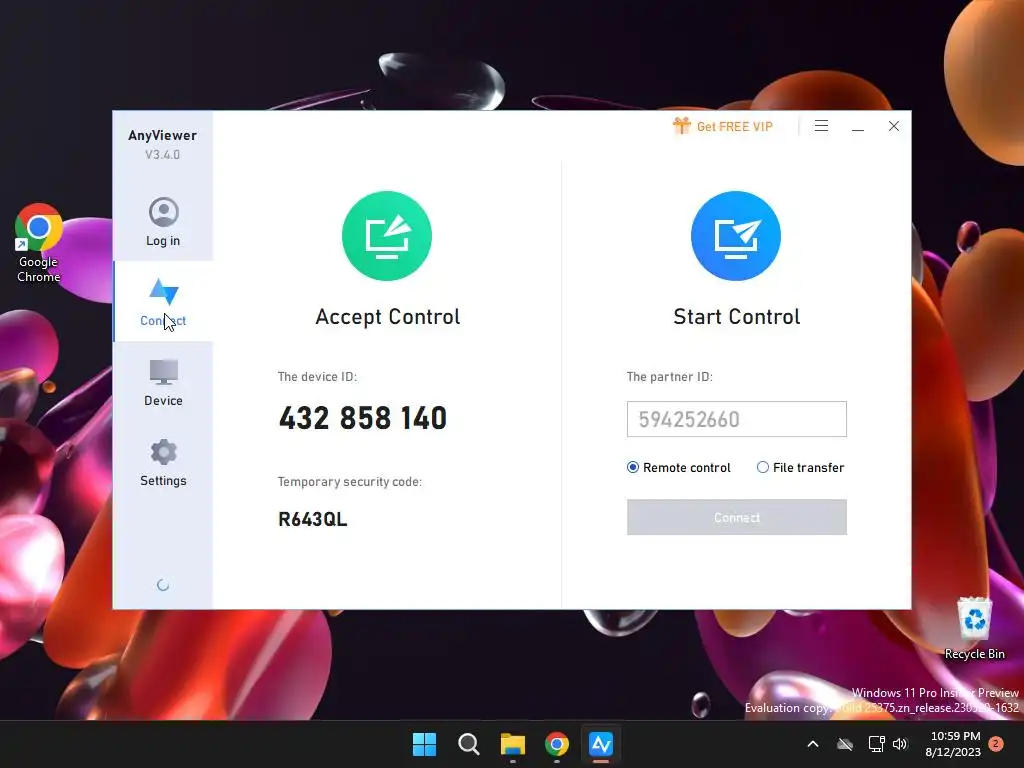Viewport: 1024px width, 768px height.
Task: Click the loading spinner in sidebar bottom
Action: tap(163, 585)
